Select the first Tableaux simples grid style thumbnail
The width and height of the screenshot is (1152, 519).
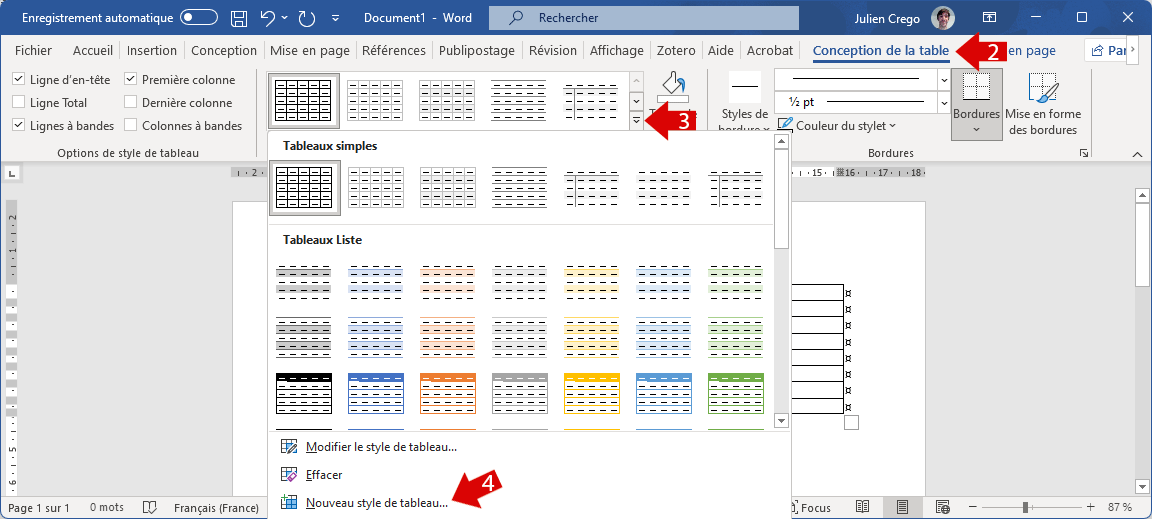tap(304, 188)
